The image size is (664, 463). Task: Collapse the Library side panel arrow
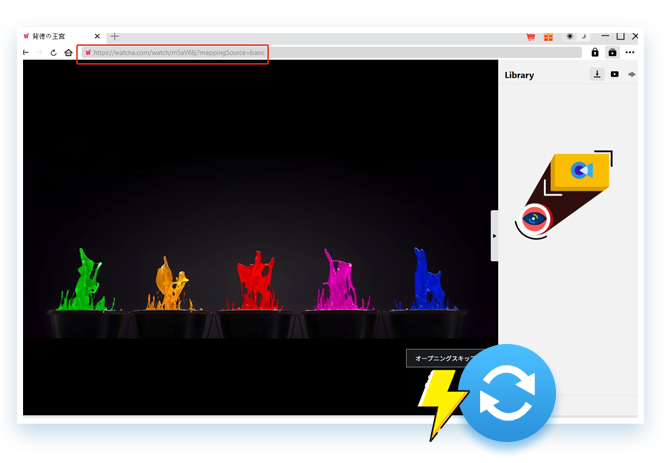click(494, 236)
